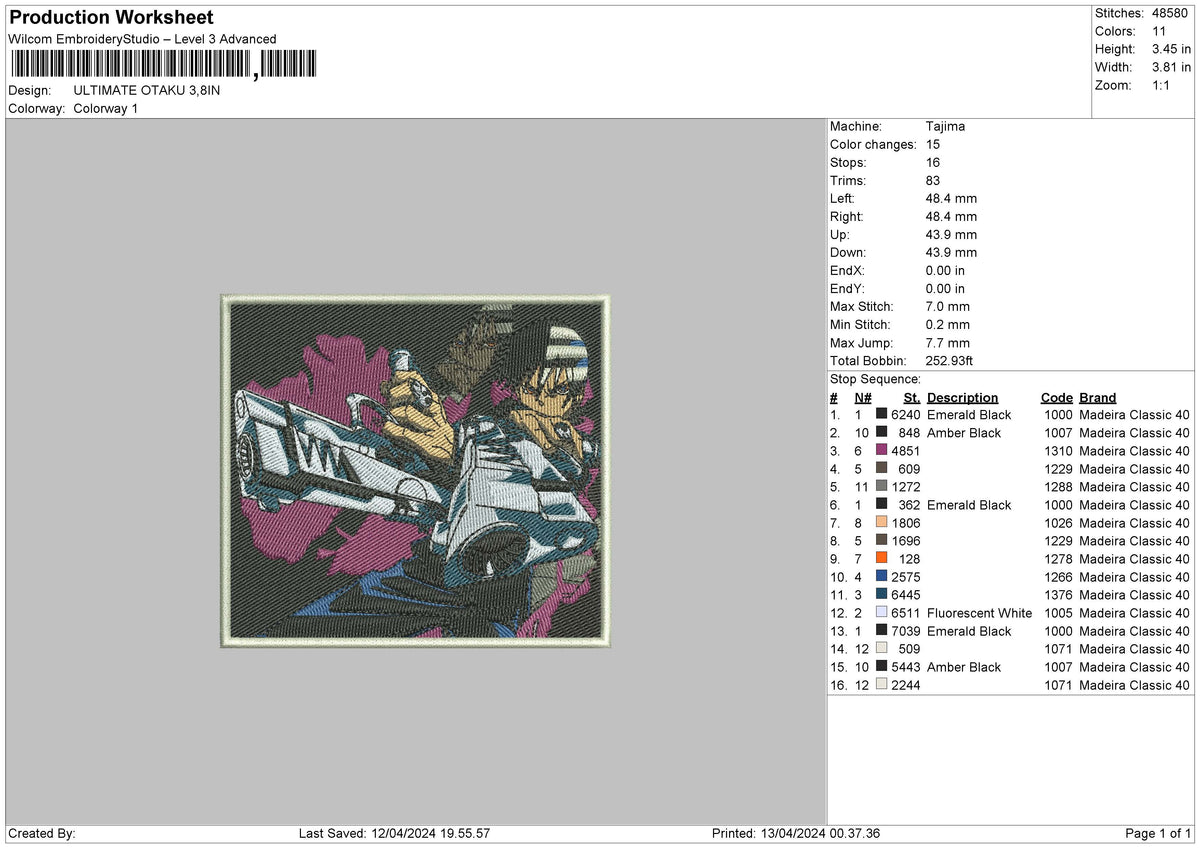Select stitch count 7039 in stop 13
The width and height of the screenshot is (1200, 848).
(x=906, y=631)
